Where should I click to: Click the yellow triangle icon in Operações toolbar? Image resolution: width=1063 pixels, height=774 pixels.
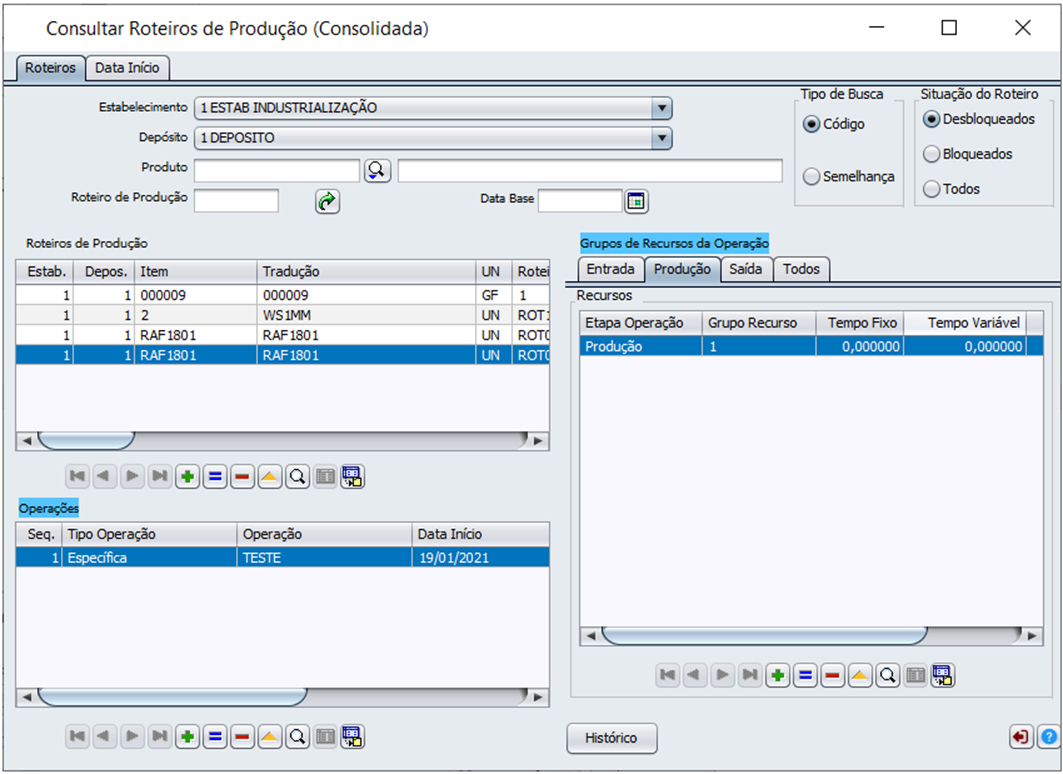coord(270,737)
